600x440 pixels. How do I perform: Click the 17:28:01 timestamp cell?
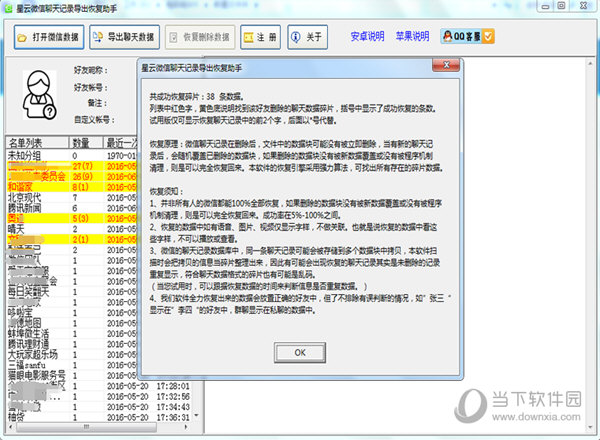pyautogui.click(x=173, y=386)
